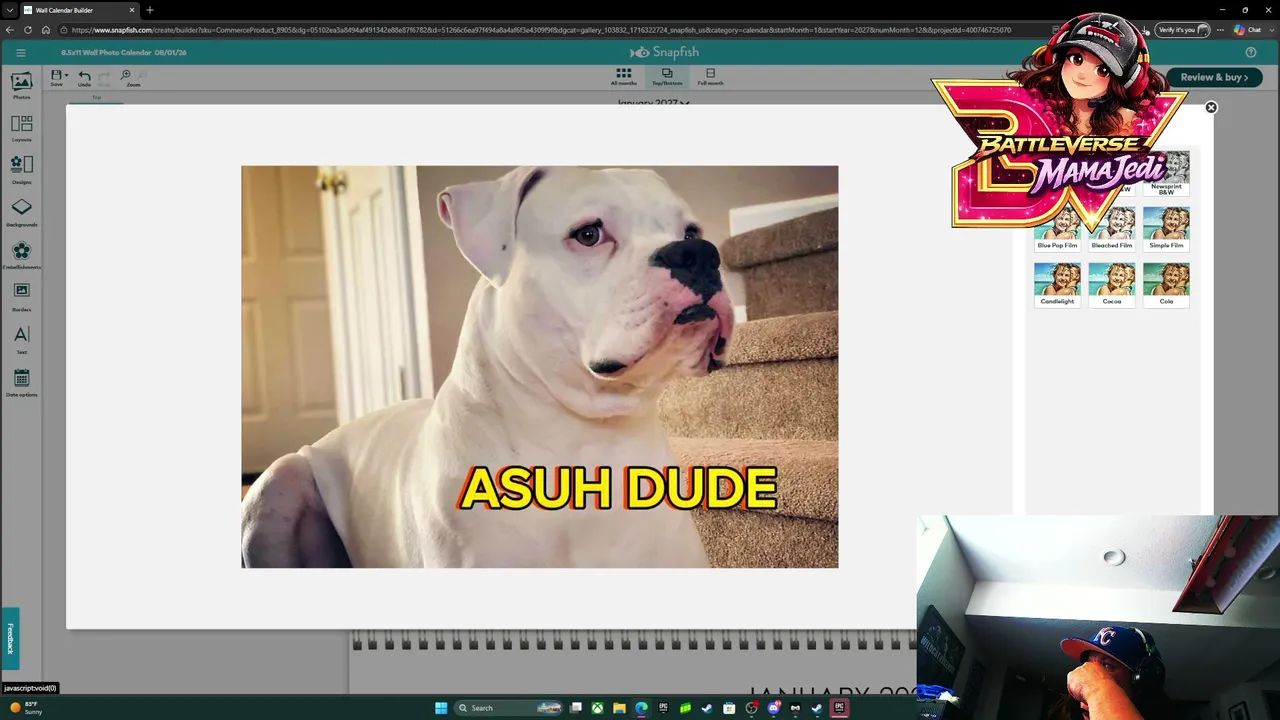Screen dimensions: 1280x720
Task: Apply the Blue Pop Film filter
Action: coord(1057,228)
